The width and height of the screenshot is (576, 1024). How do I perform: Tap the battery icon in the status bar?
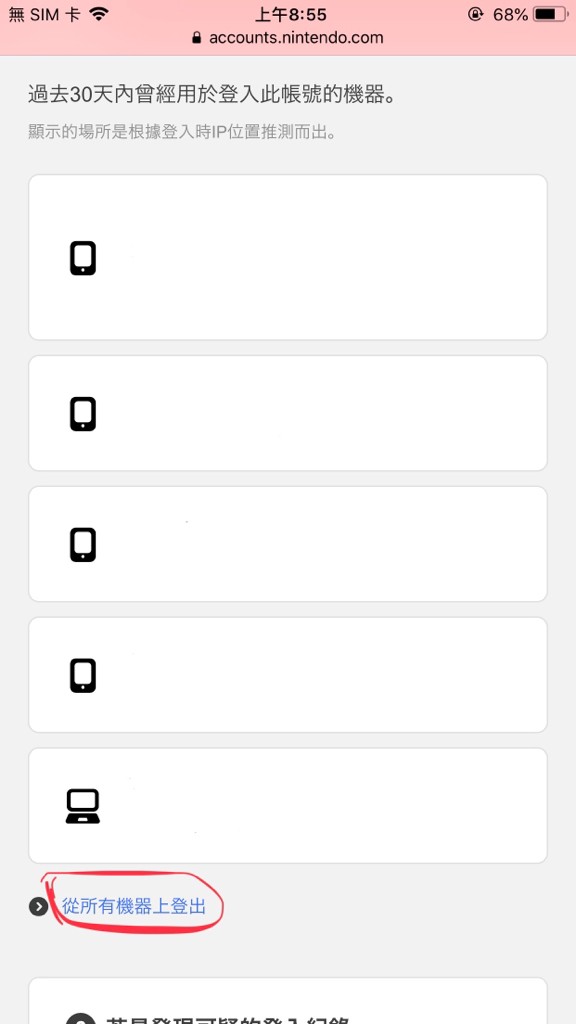click(x=550, y=14)
